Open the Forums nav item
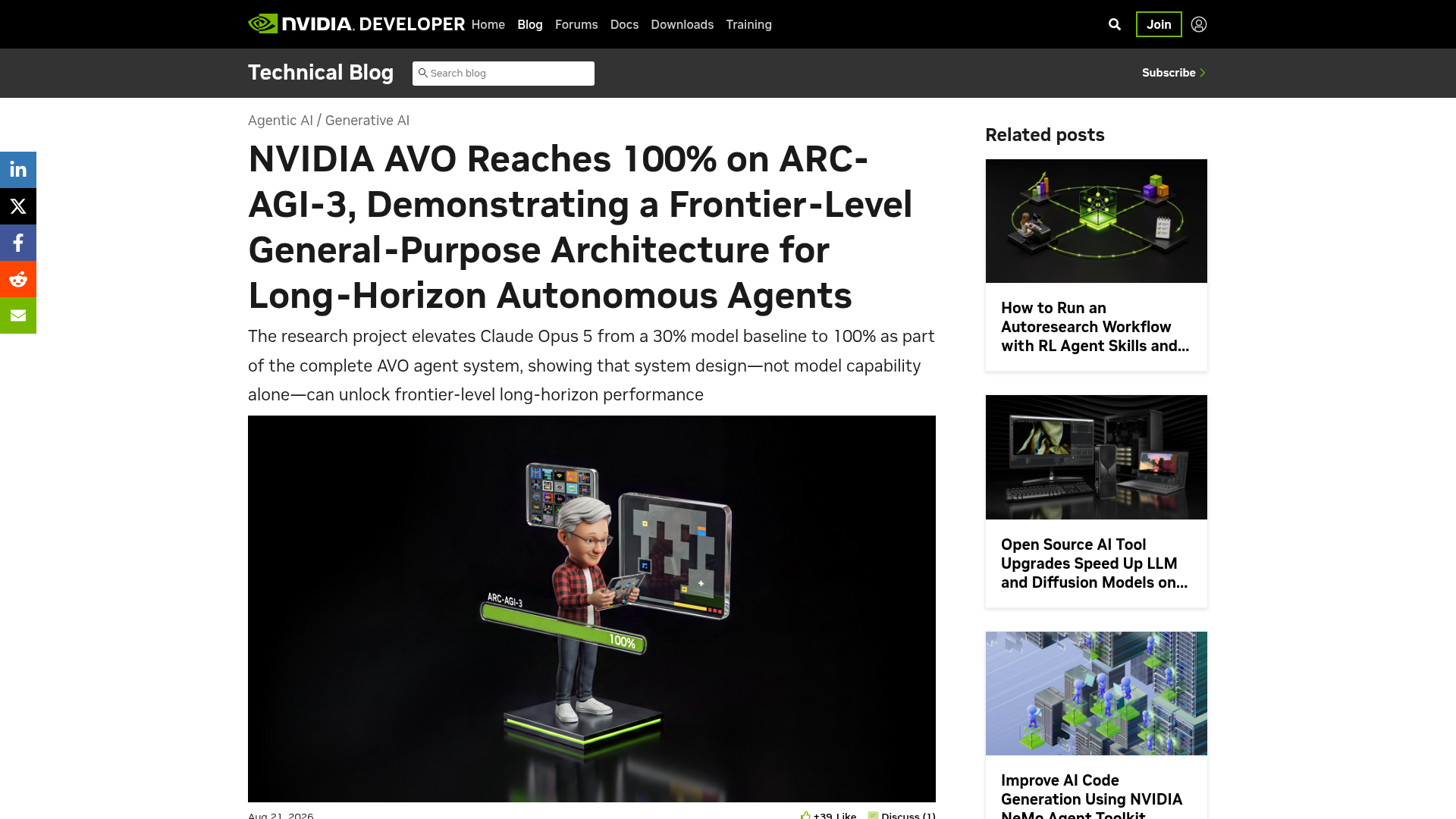This screenshot has width=1456, height=819. click(576, 24)
